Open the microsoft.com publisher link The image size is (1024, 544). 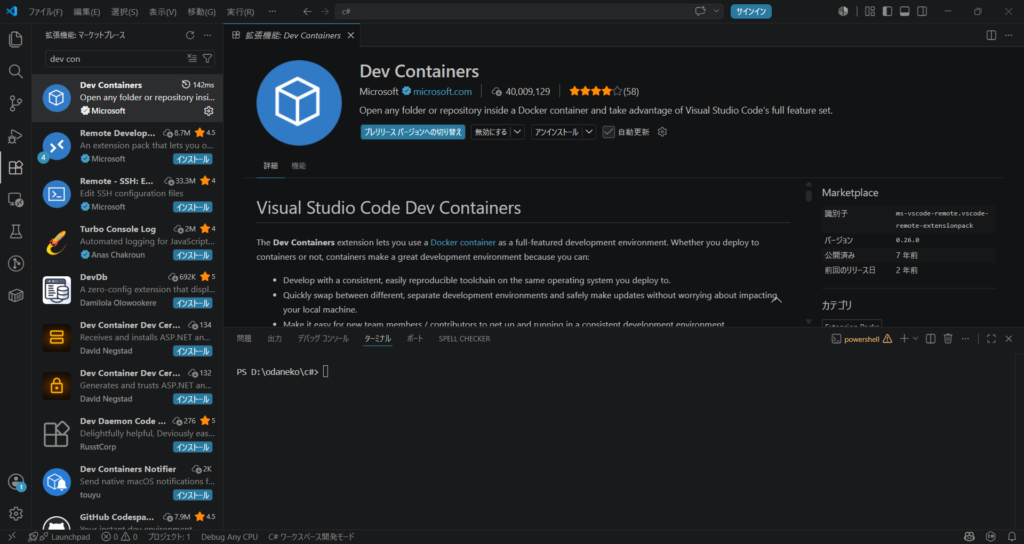[442, 91]
